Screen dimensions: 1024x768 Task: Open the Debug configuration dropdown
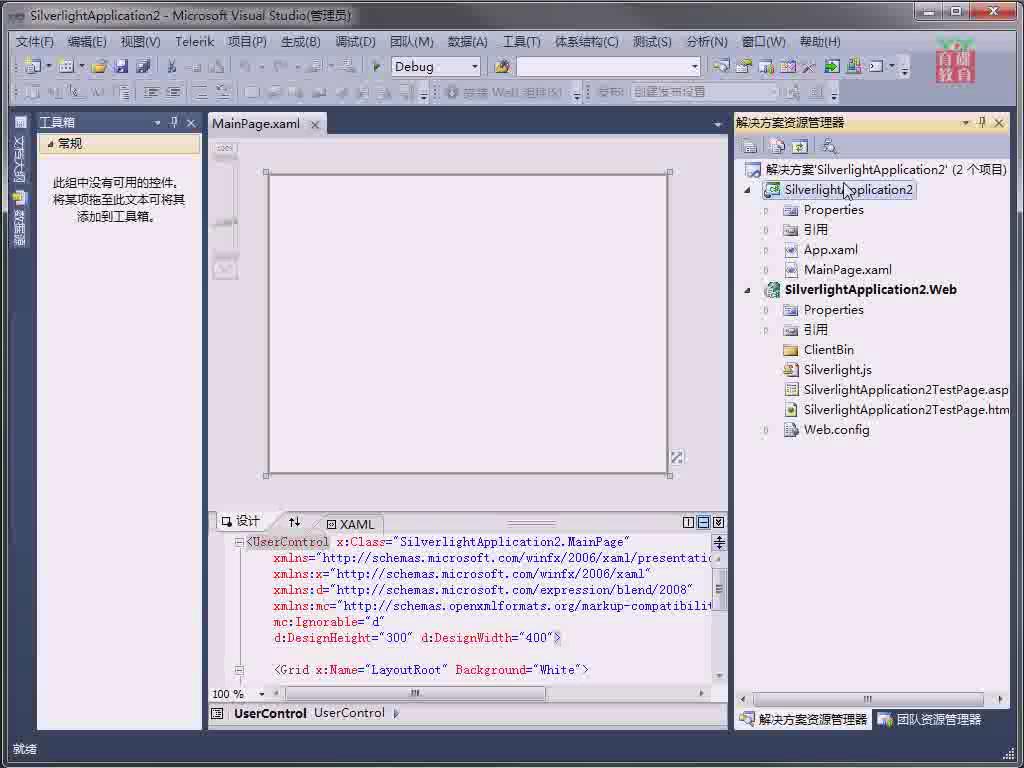[475, 67]
